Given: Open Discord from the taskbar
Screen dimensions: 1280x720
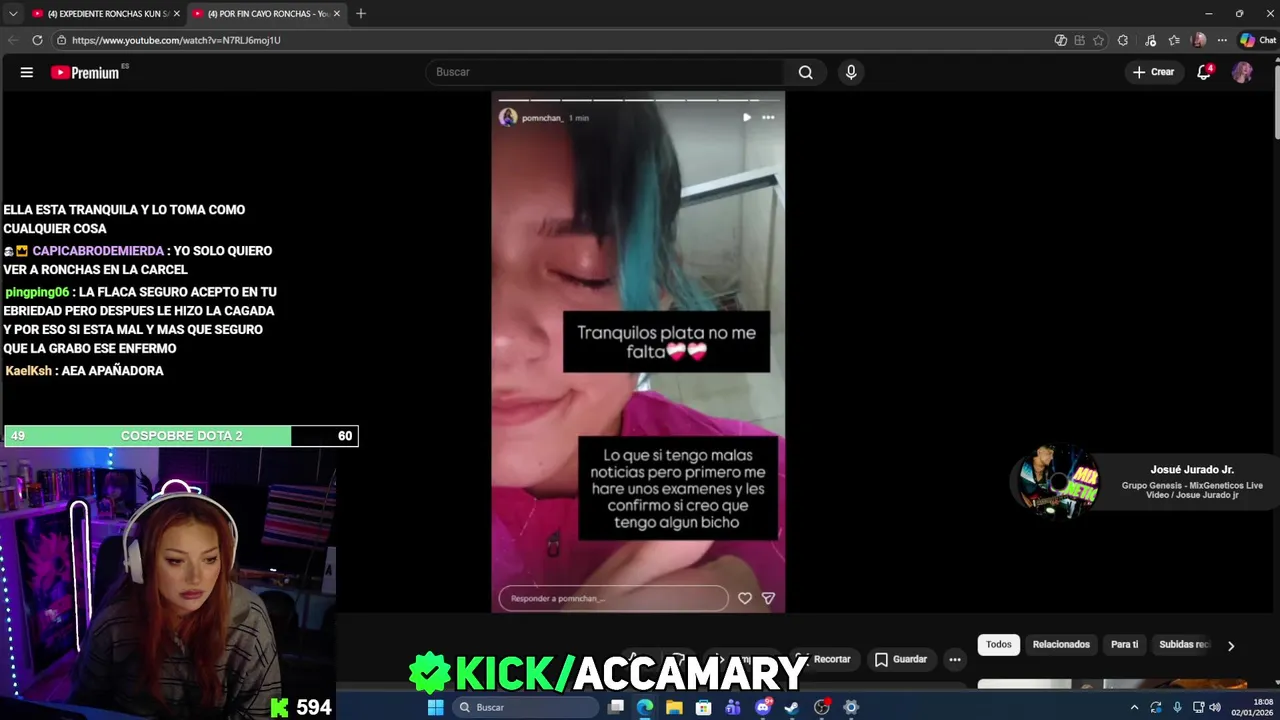Looking at the screenshot, I should point(763,707).
